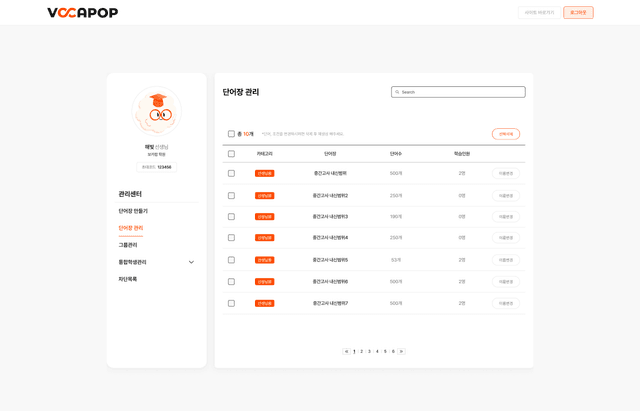Go to previous pages with « arrow
Screen dimensions: 640x411
(x=347, y=351)
